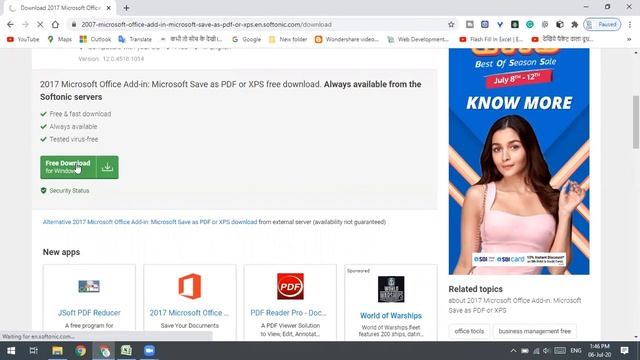Open the Outlook bookmark

95,39
